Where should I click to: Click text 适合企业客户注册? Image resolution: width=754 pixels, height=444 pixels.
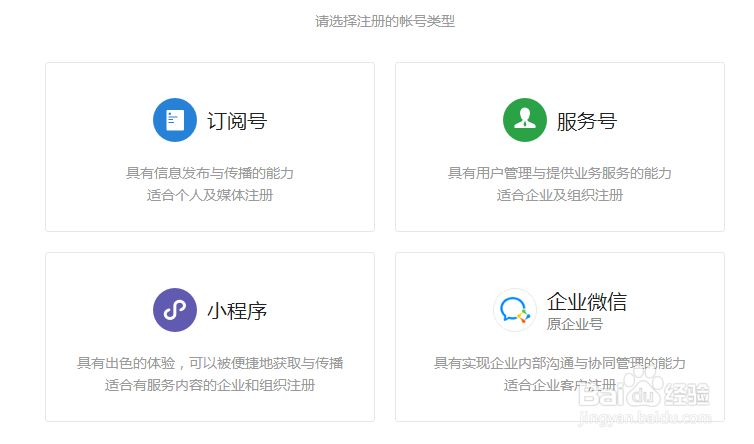(x=560, y=385)
